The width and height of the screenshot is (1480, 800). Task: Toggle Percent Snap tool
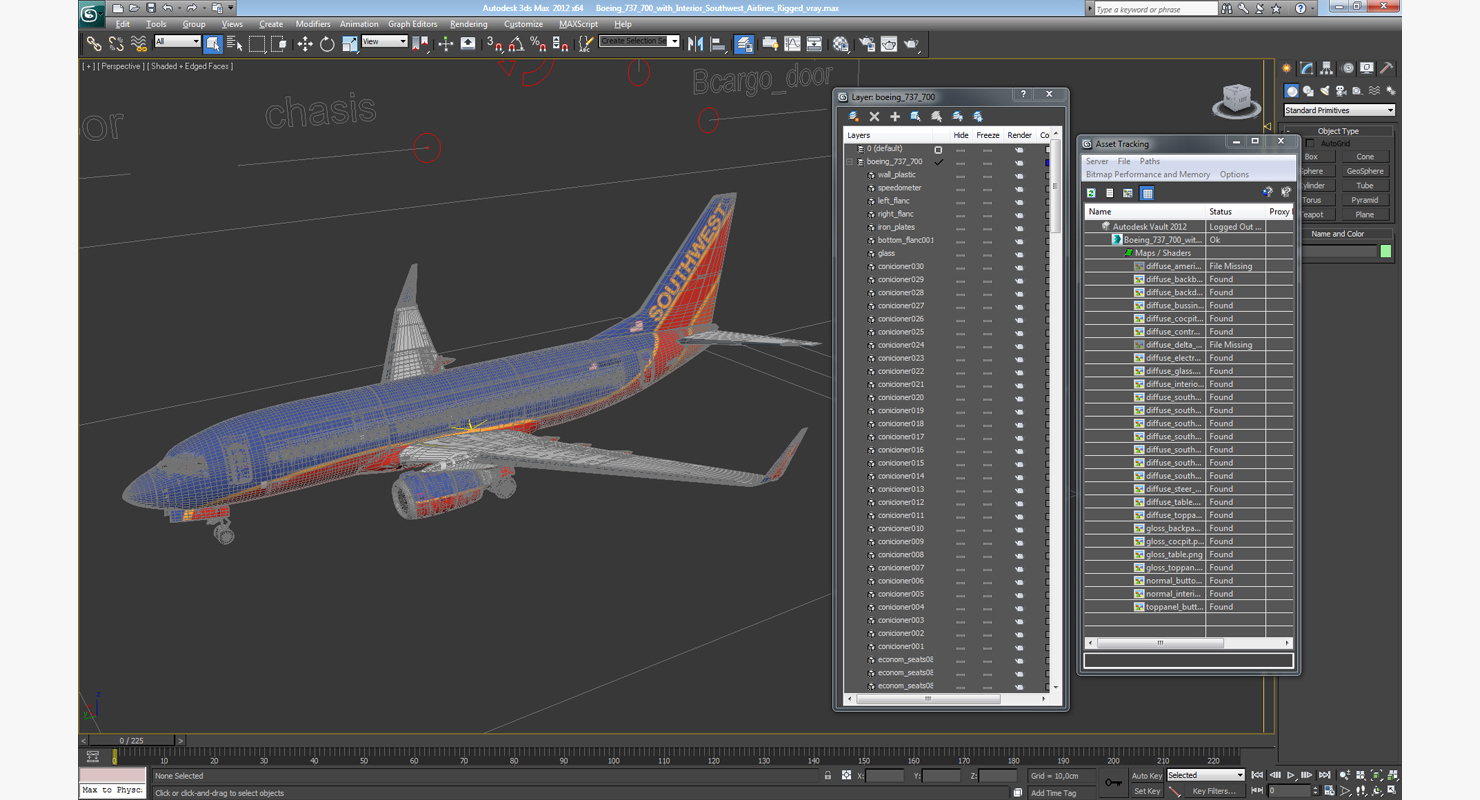coord(538,44)
